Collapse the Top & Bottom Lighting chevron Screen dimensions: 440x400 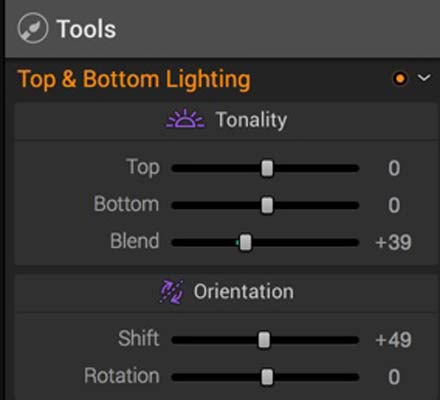[424, 78]
